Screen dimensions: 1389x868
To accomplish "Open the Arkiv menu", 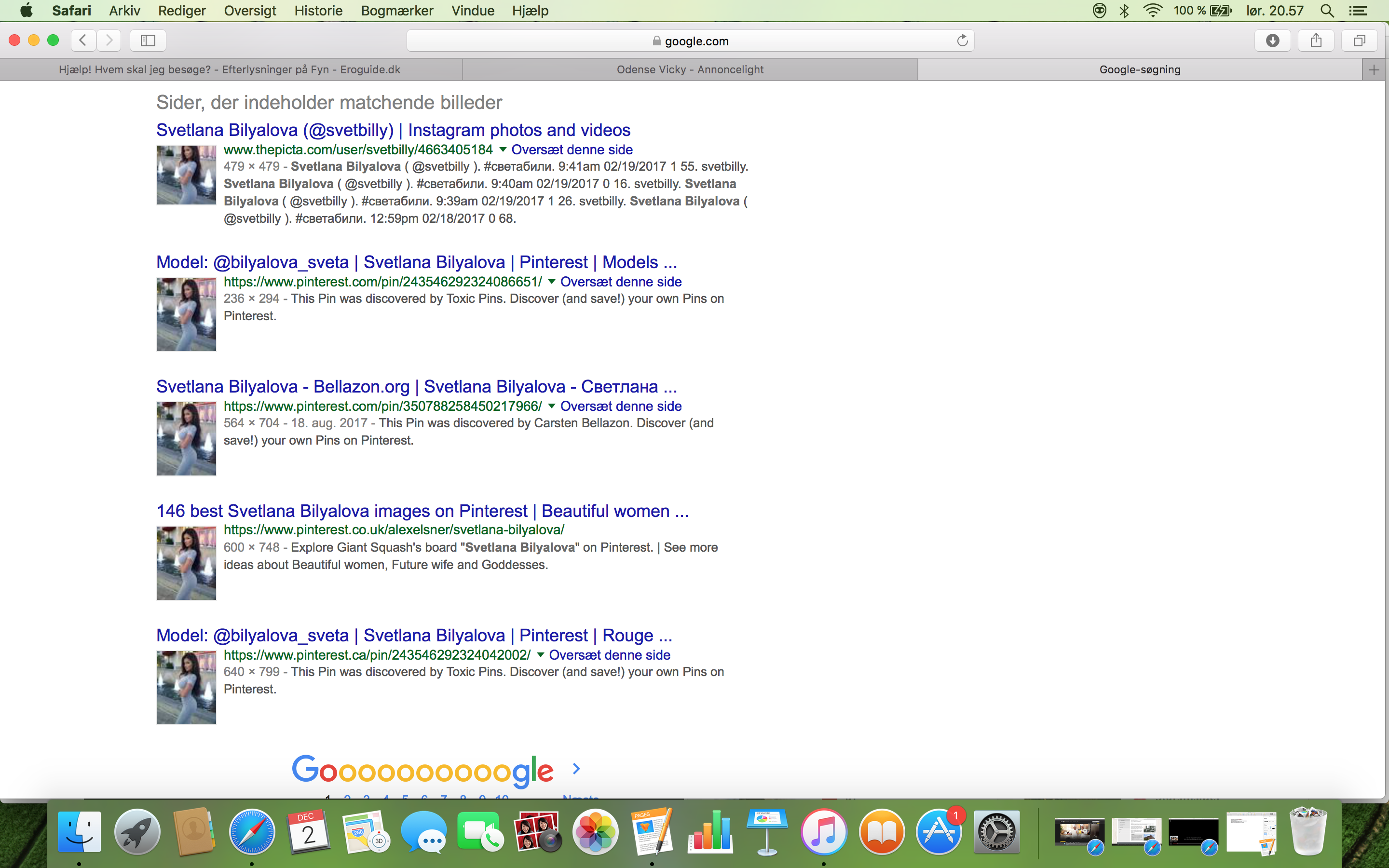I will click(x=124, y=10).
